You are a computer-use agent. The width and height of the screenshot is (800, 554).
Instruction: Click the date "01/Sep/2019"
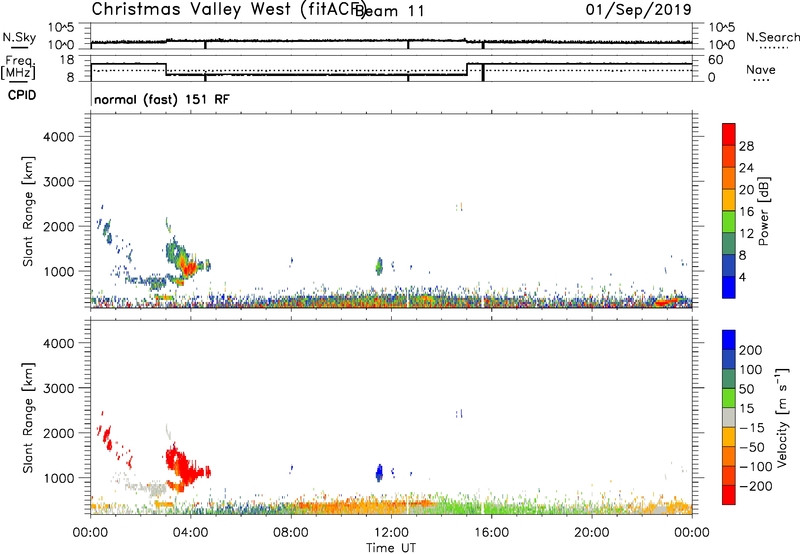click(x=639, y=10)
